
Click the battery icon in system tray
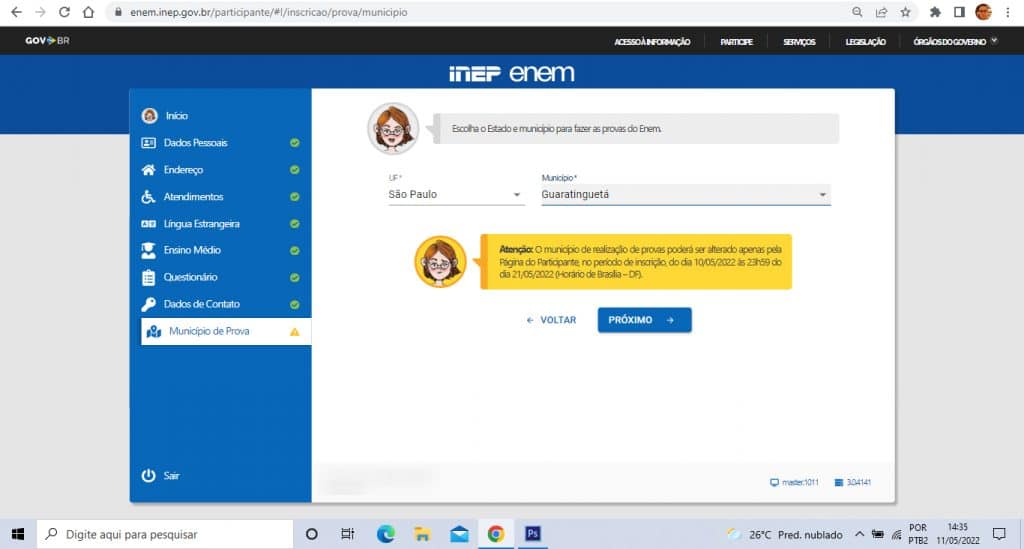coord(878,535)
